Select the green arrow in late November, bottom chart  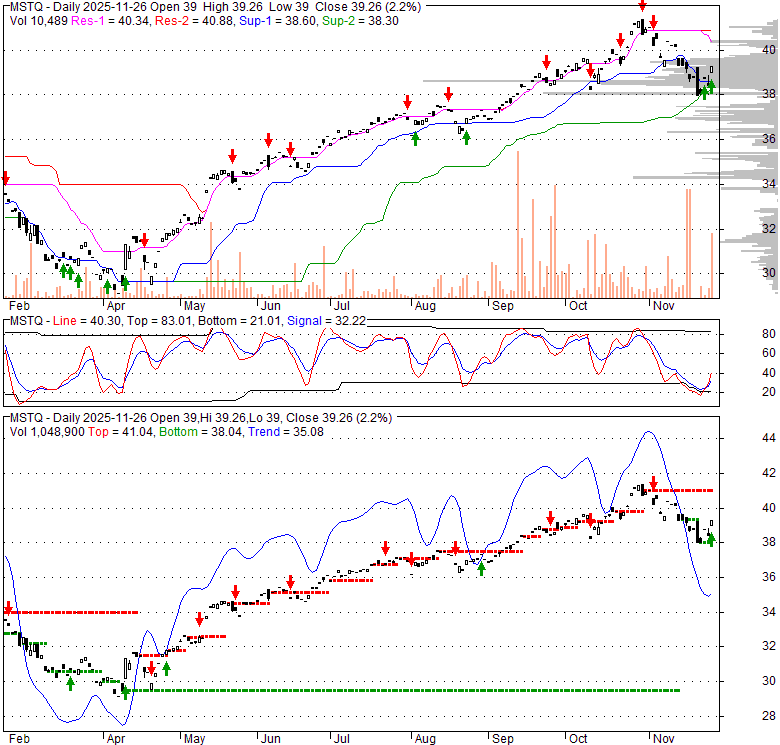pos(711,540)
